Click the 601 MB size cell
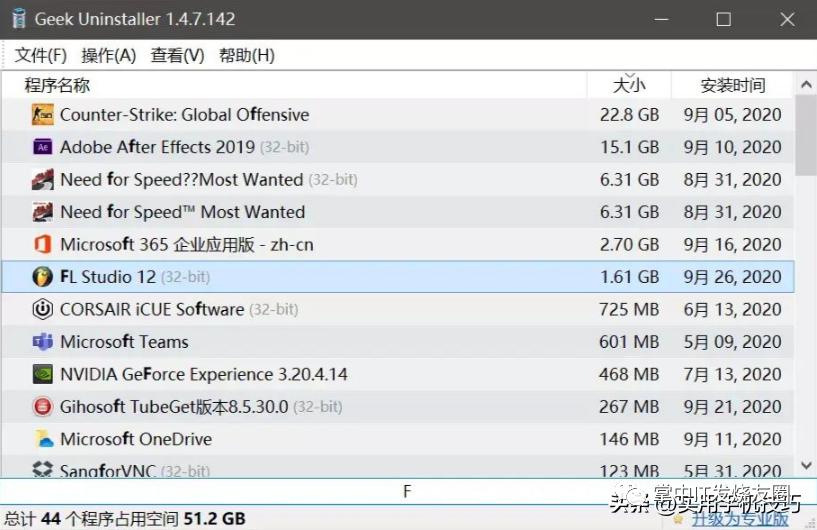Viewport: 817px width, 530px height. tap(629, 342)
